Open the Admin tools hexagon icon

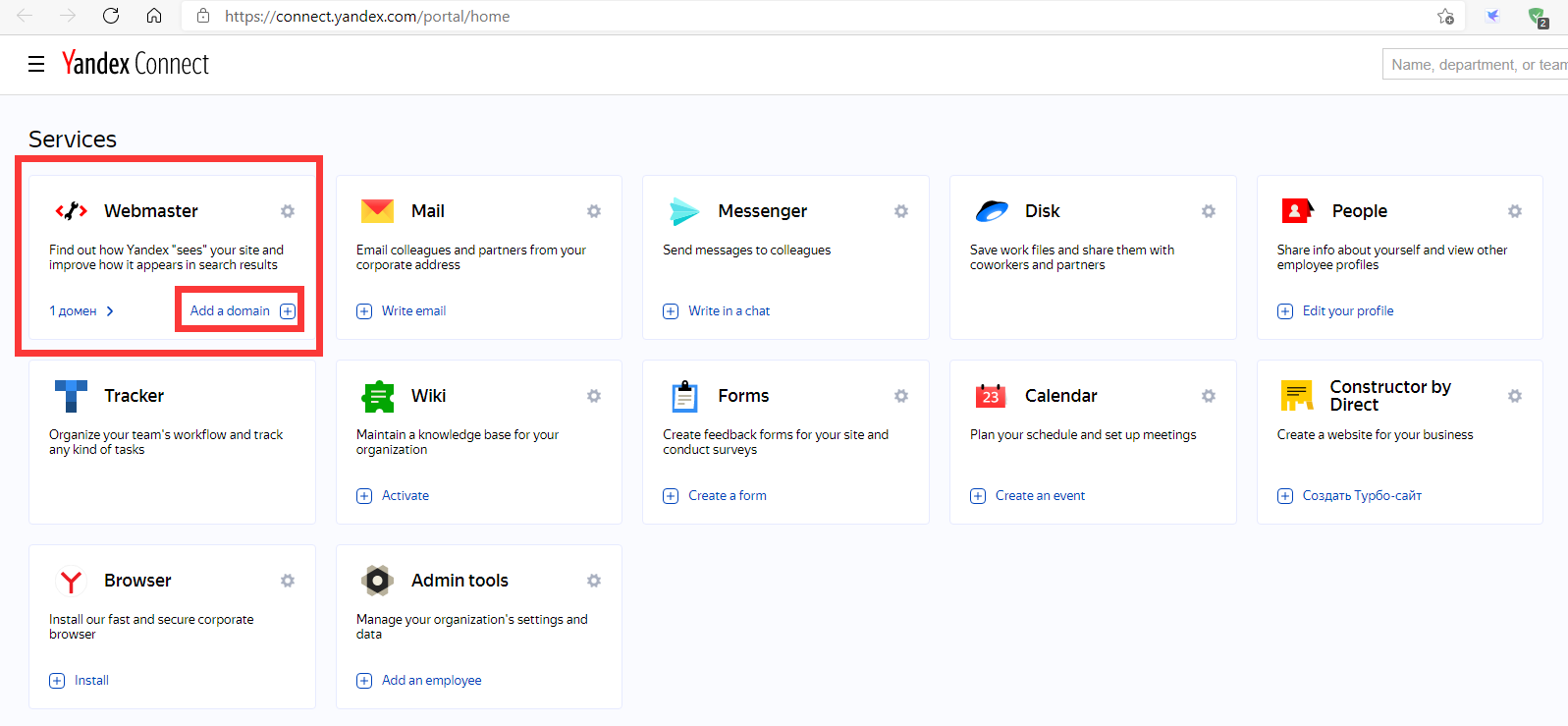[x=377, y=581]
